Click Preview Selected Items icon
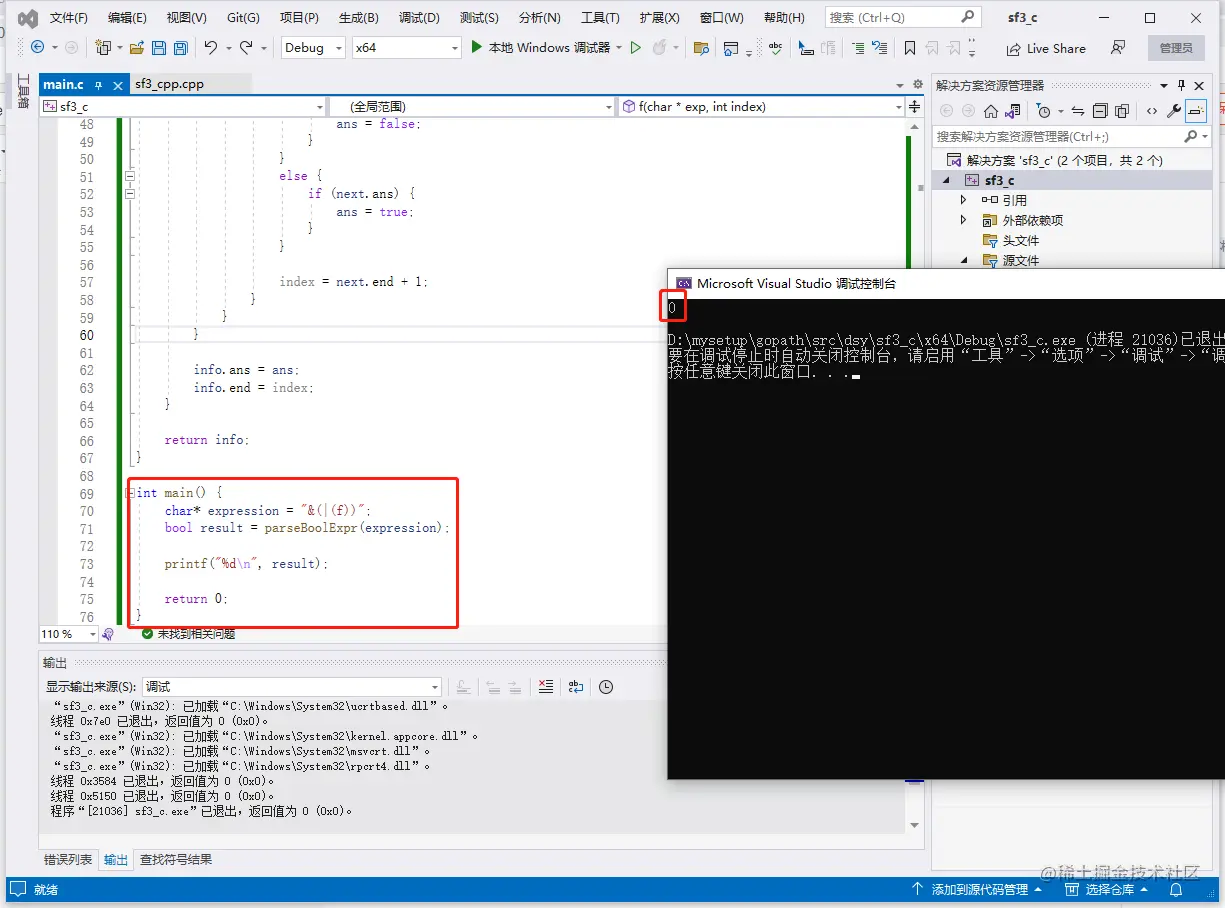 pos(1196,111)
